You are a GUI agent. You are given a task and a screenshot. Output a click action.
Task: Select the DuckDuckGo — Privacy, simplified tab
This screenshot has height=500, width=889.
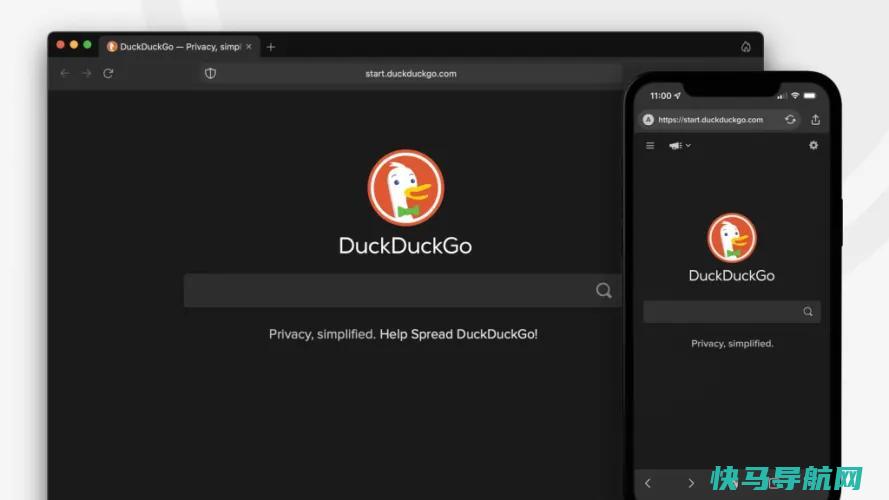(180, 46)
